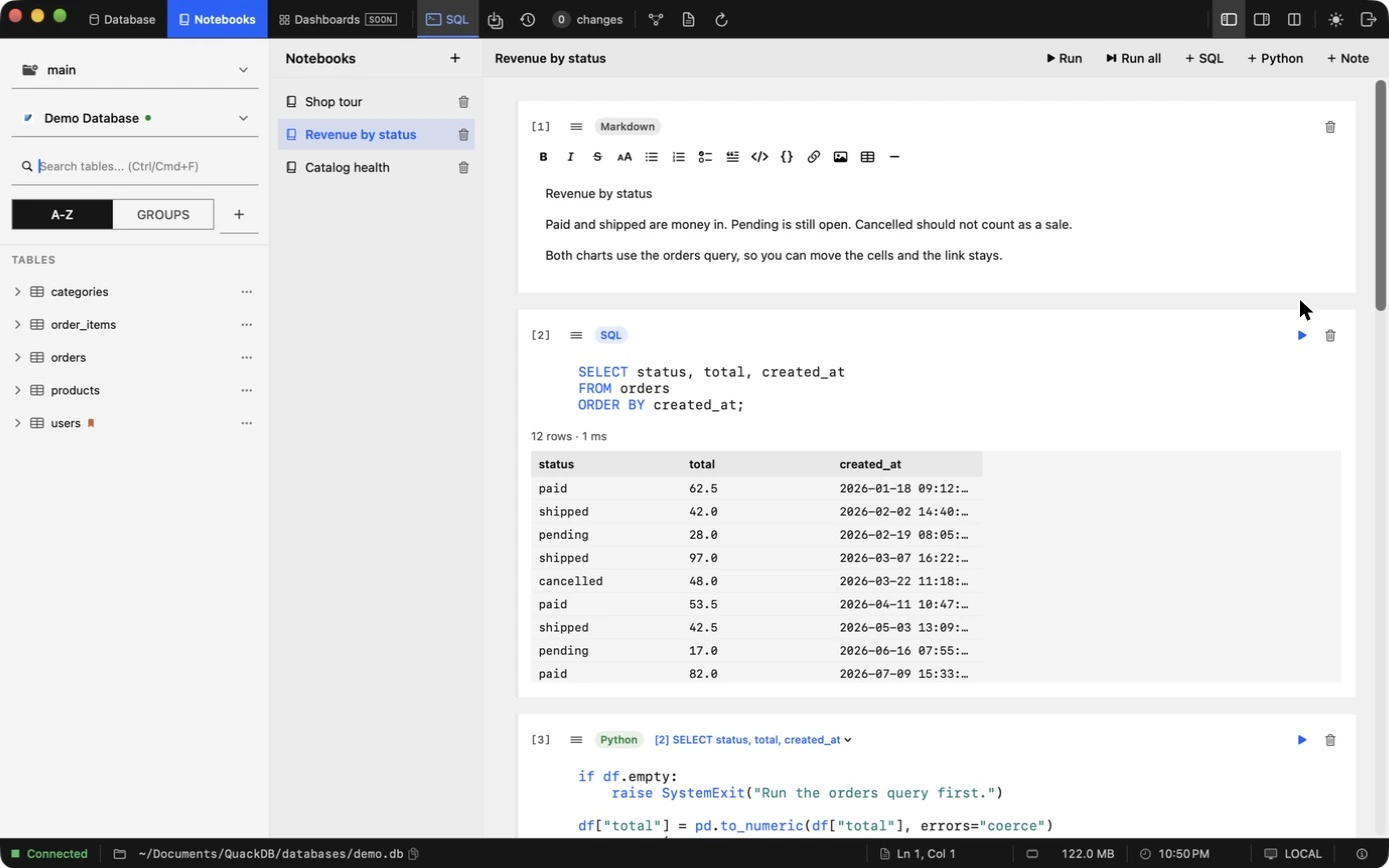
Task: Click the info icon in the status bar
Action: pyautogui.click(x=1361, y=854)
